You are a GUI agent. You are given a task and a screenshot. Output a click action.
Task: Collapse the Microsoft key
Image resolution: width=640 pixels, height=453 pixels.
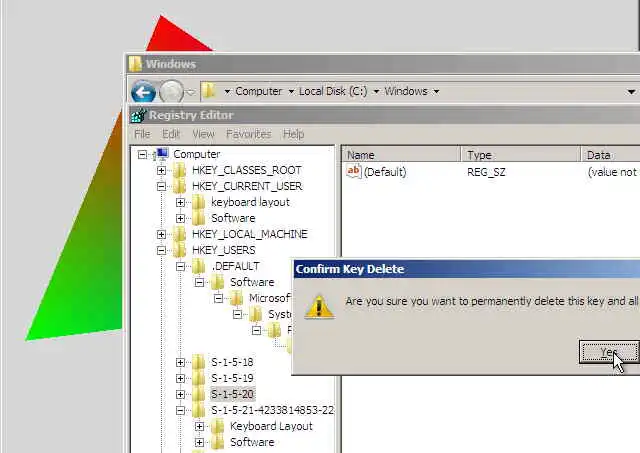pos(218,299)
